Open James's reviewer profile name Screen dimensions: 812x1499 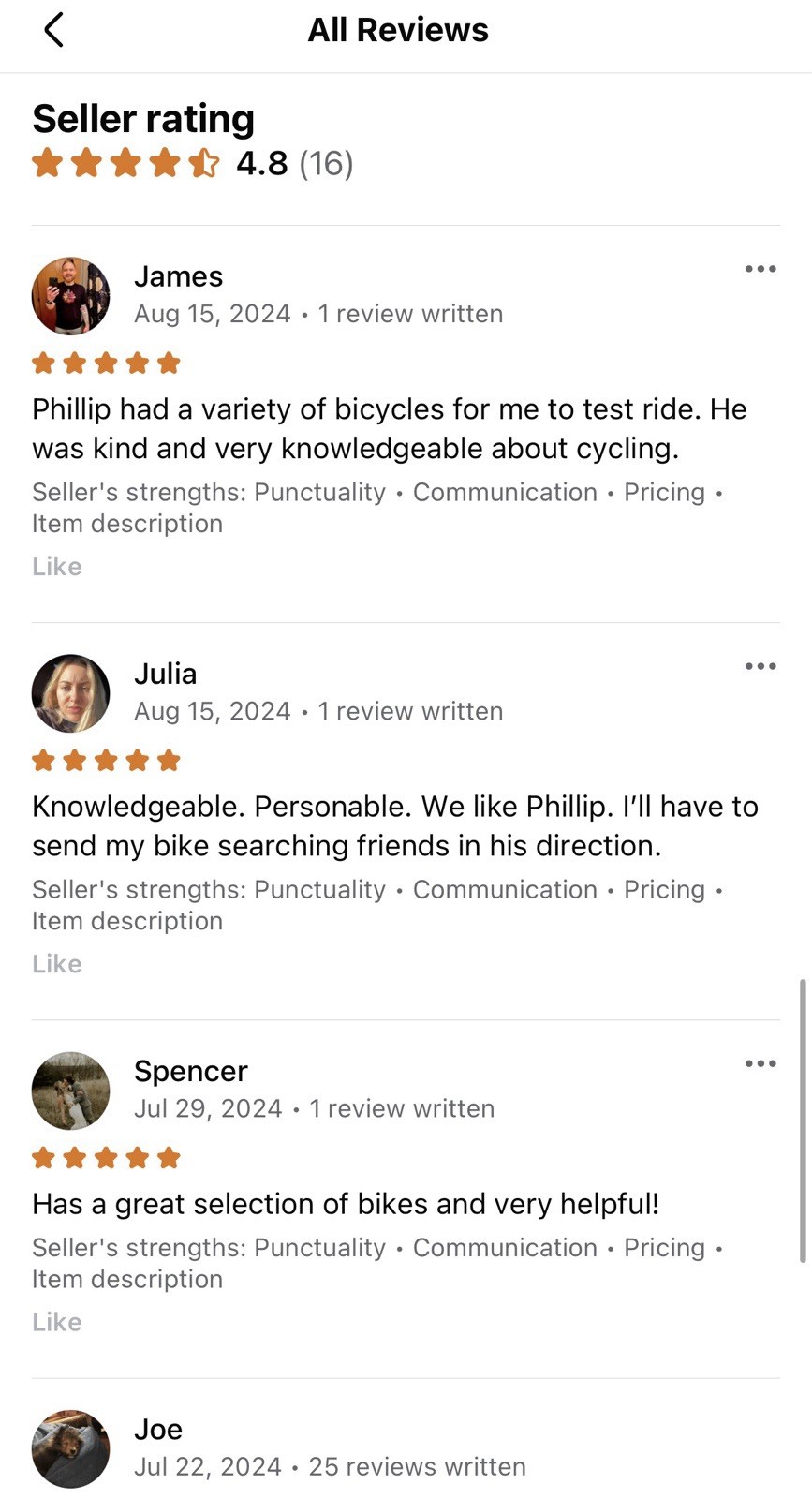point(179,276)
